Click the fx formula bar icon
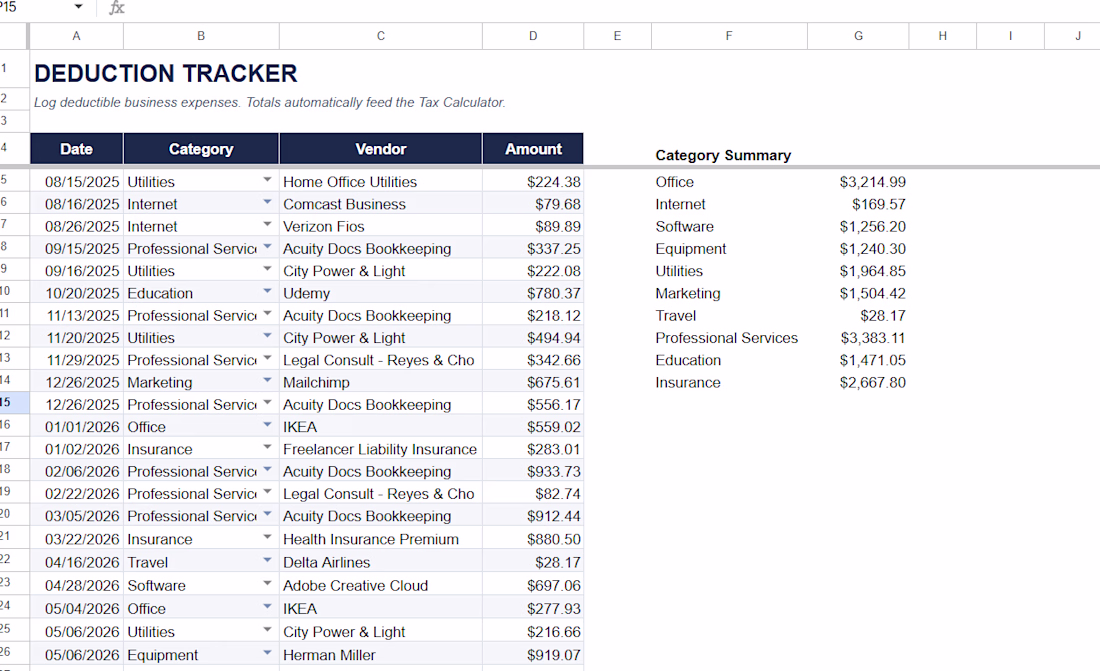Screen dimensions: 1100x671 click(116, 8)
